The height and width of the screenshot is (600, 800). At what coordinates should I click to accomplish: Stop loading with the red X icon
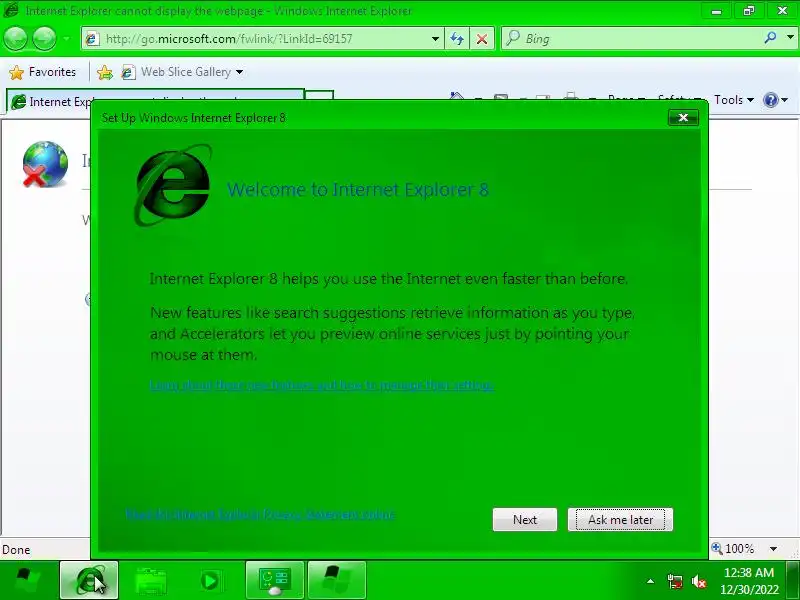pyautogui.click(x=481, y=39)
